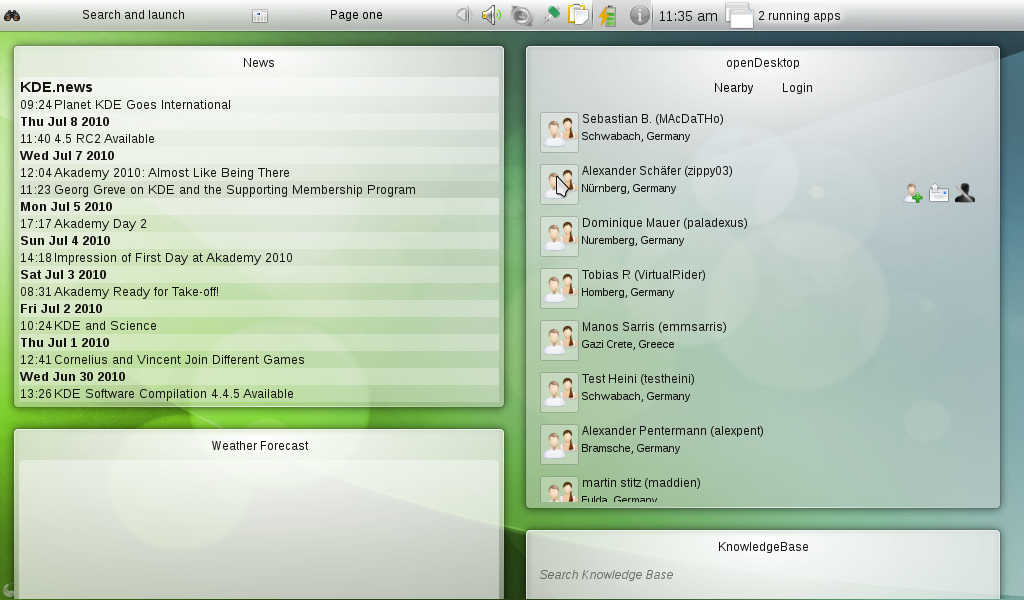Open the Page one activity switcher
1024x600 pixels.
(355, 15)
